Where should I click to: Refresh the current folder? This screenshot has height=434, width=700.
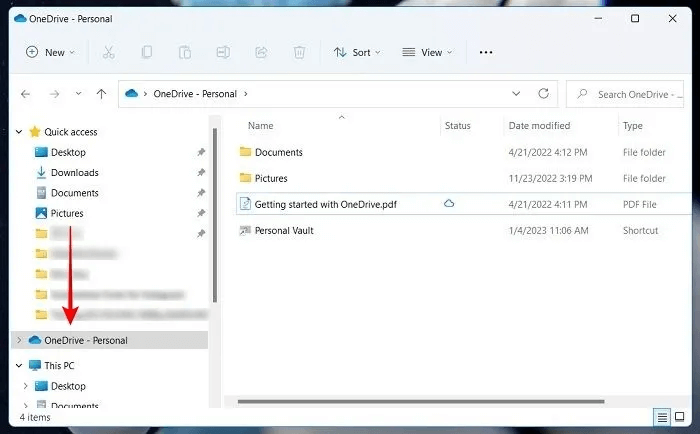[x=543, y=93]
